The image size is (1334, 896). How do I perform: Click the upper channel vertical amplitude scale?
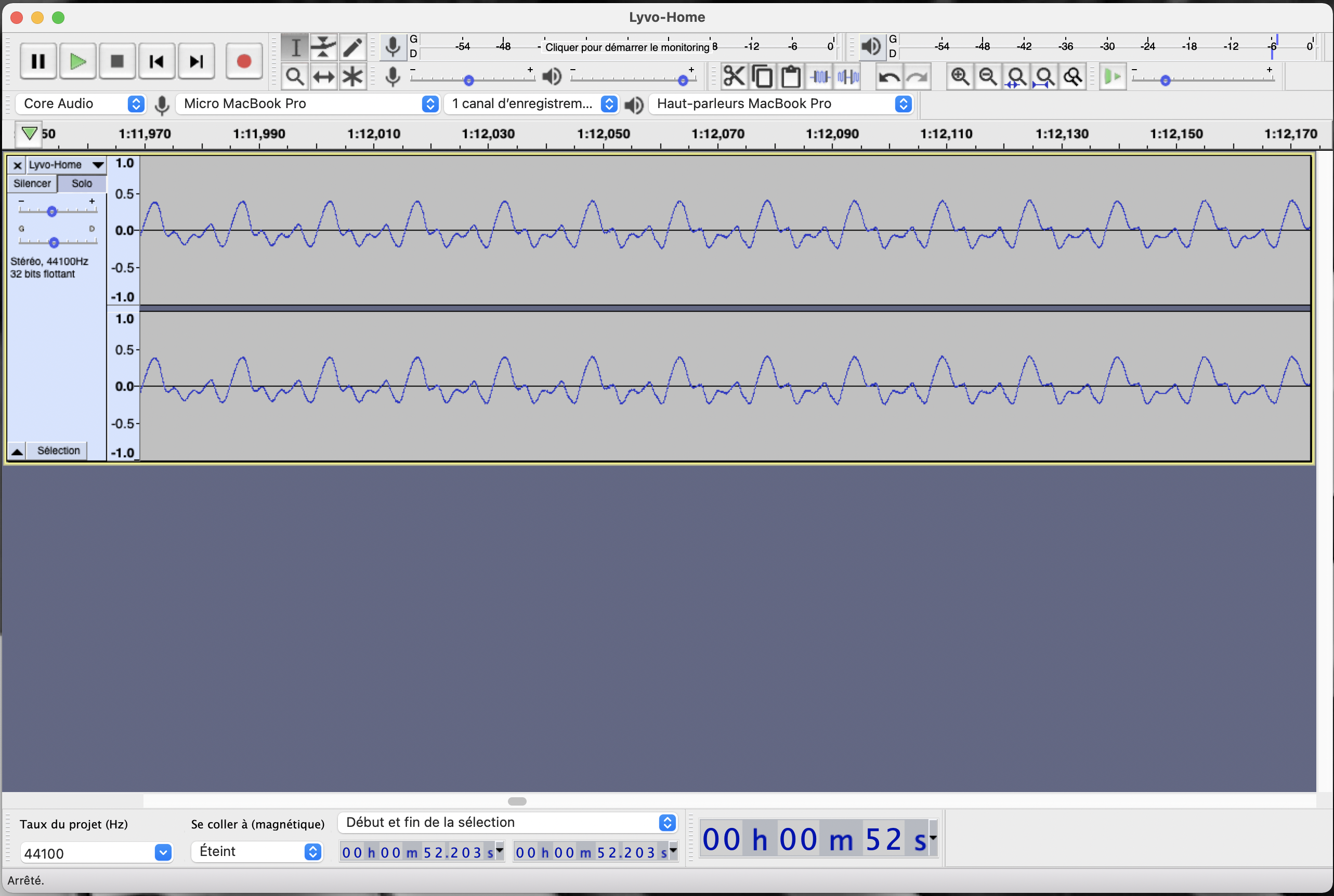coord(123,230)
